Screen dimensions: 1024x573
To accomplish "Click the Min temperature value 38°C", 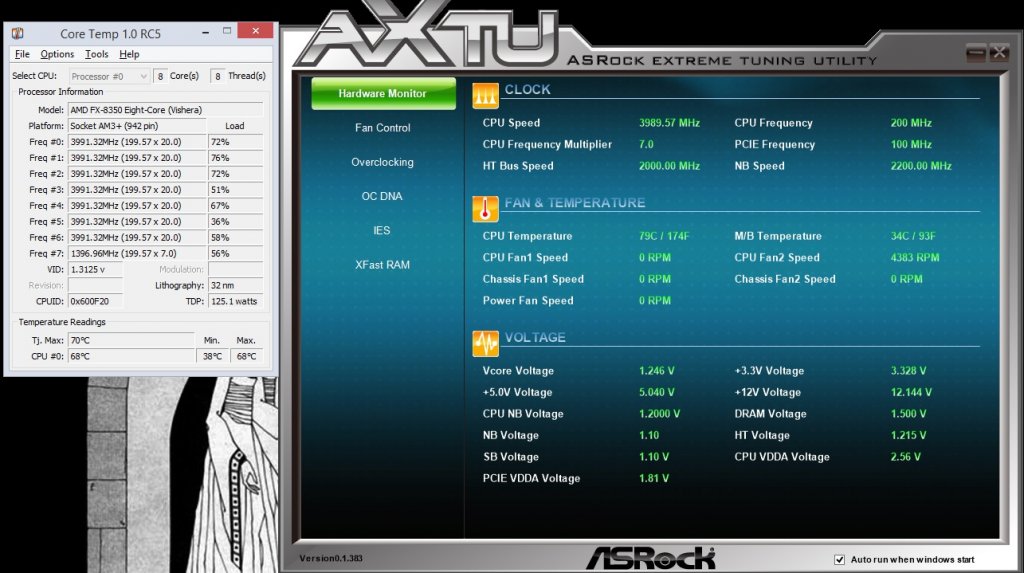I will click(212, 357).
